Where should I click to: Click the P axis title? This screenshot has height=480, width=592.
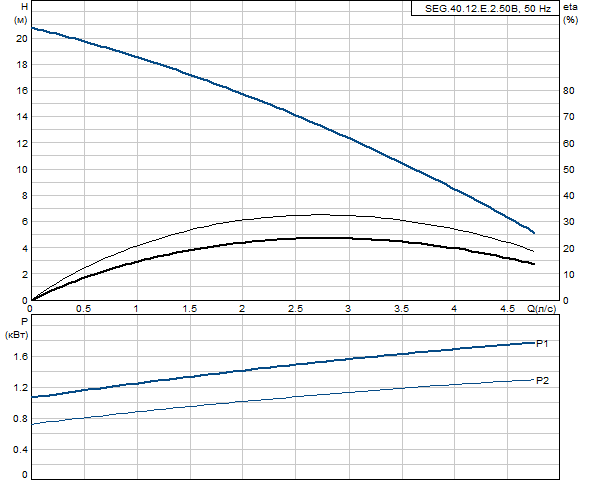coord(24,322)
